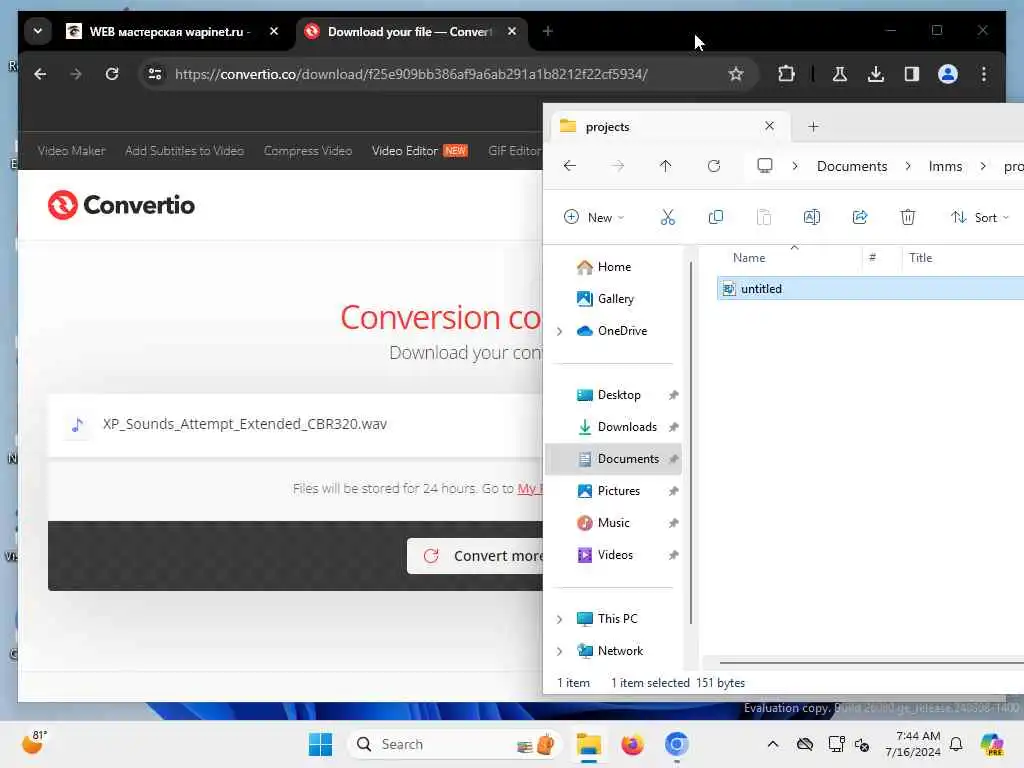The width and height of the screenshot is (1024, 768).
Task: Go back in File Explorer
Action: click(569, 166)
